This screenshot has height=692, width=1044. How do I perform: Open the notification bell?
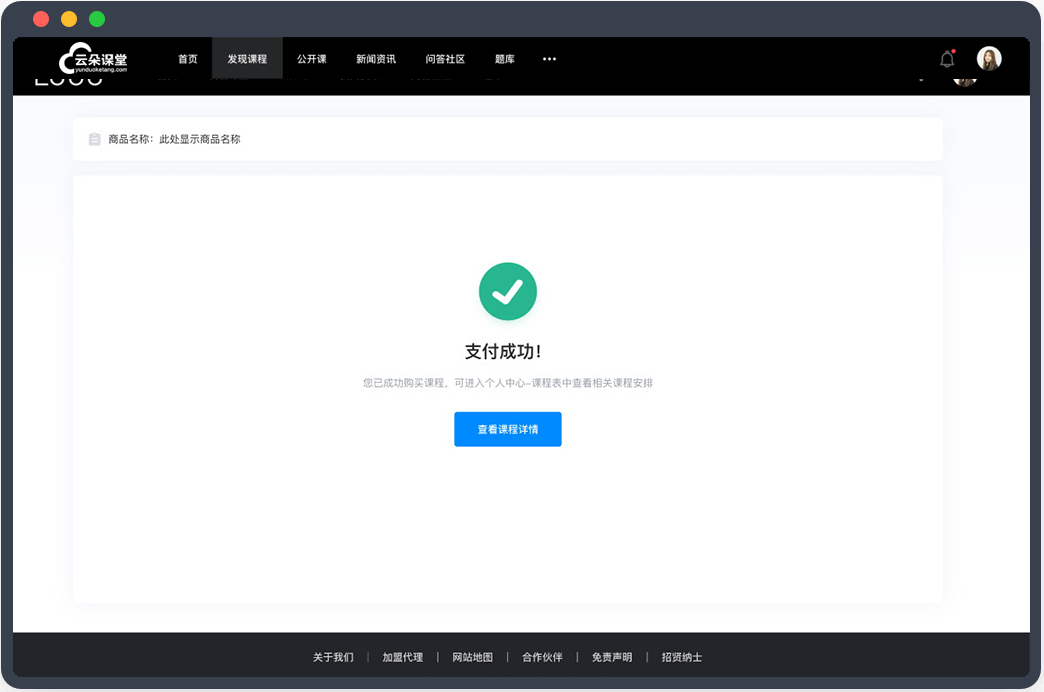947,59
